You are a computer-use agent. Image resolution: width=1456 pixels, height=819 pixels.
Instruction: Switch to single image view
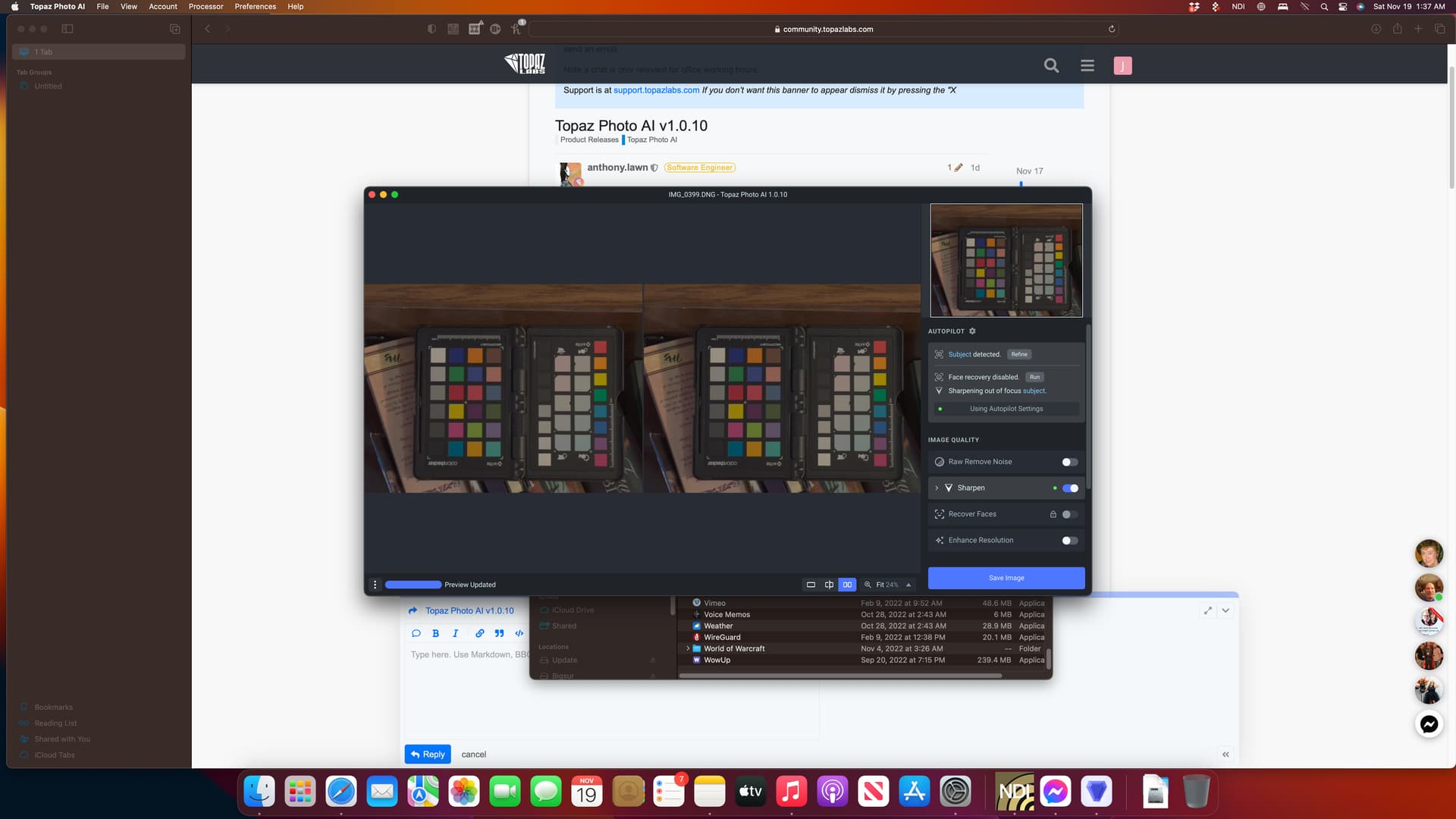pyautogui.click(x=811, y=585)
